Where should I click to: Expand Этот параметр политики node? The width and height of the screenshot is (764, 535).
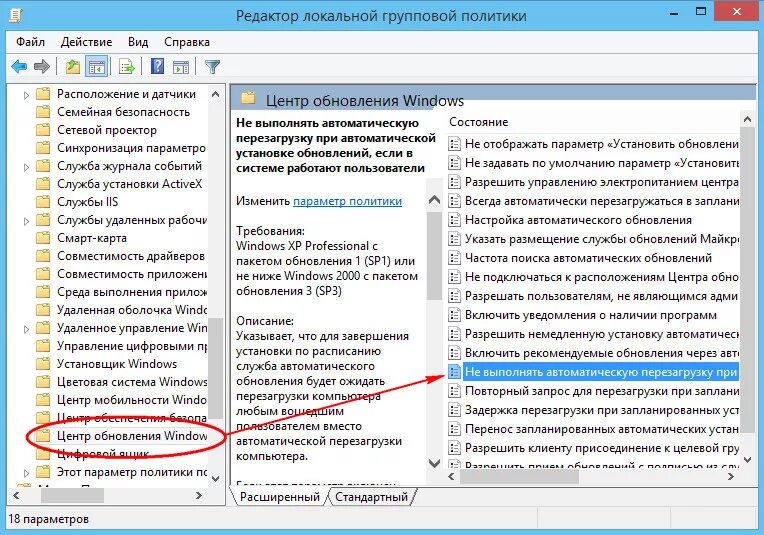click(26, 473)
